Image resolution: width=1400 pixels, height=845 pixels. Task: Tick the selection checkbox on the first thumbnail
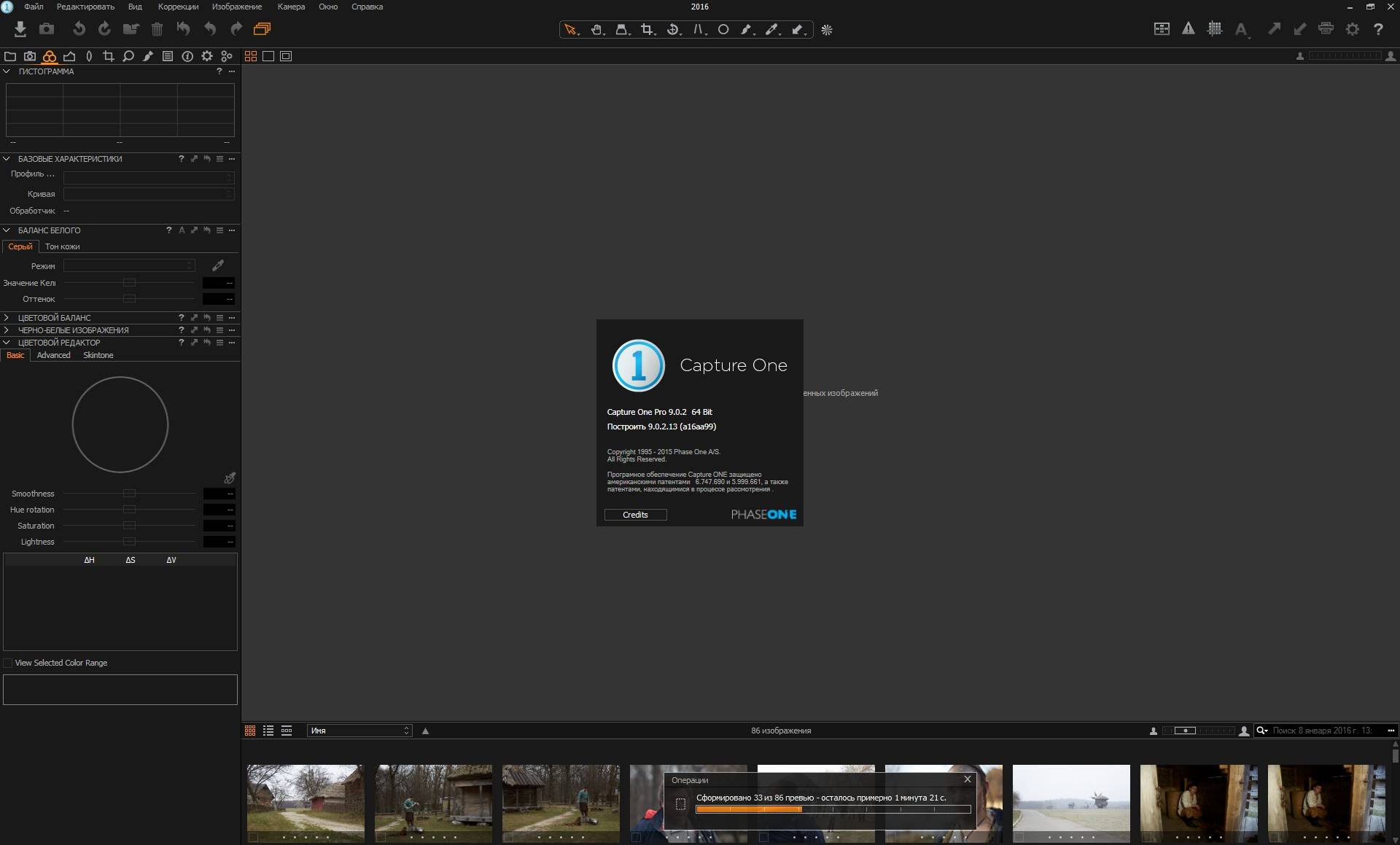[253, 838]
